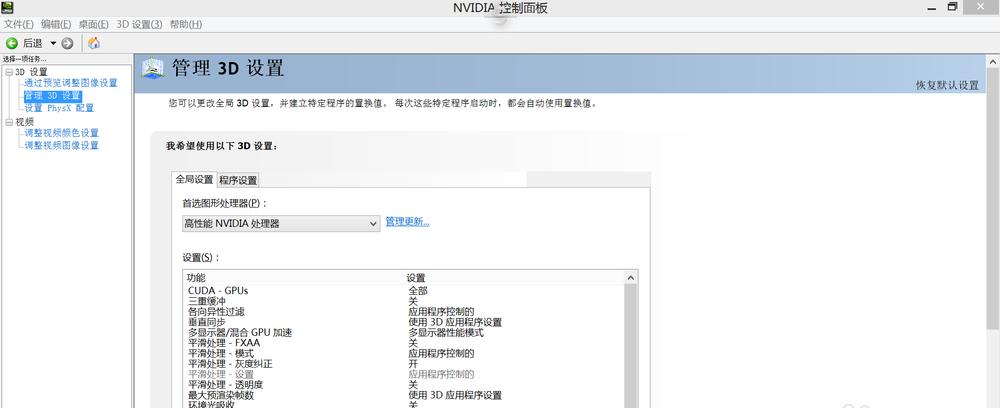The image size is (1000, 408).
Task: Open the 首选图形处理器 dropdown
Action: (281, 224)
